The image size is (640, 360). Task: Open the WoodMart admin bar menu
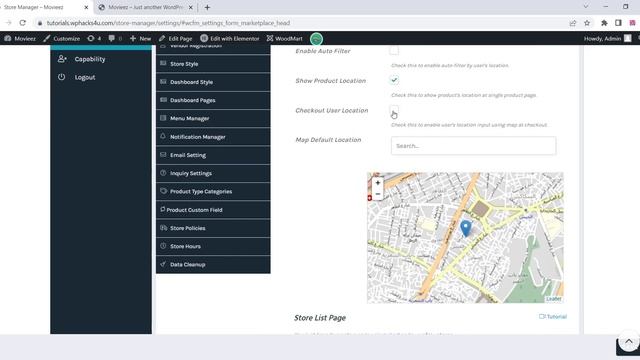(285, 38)
